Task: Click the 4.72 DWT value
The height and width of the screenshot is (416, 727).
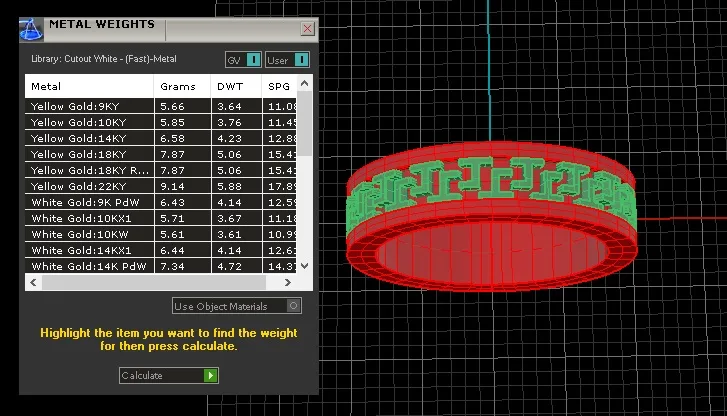Action: click(x=230, y=266)
